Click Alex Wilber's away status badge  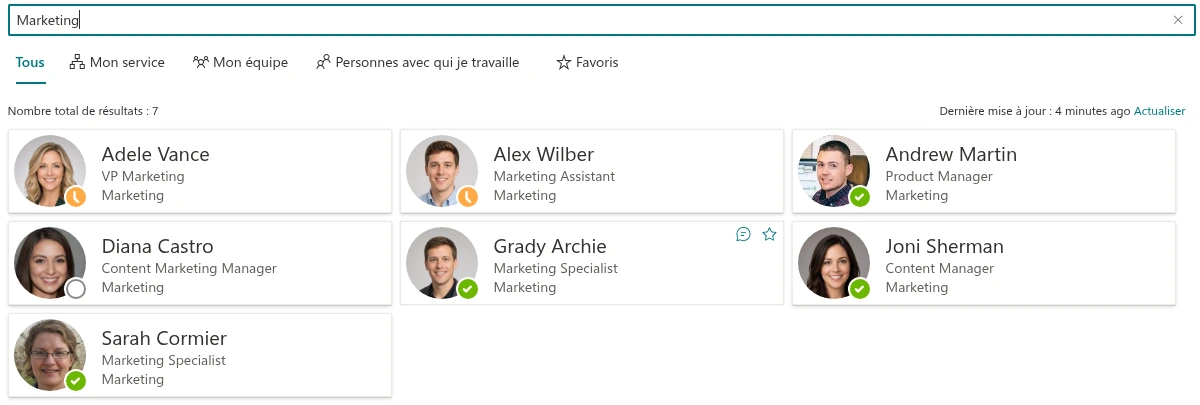(468, 197)
